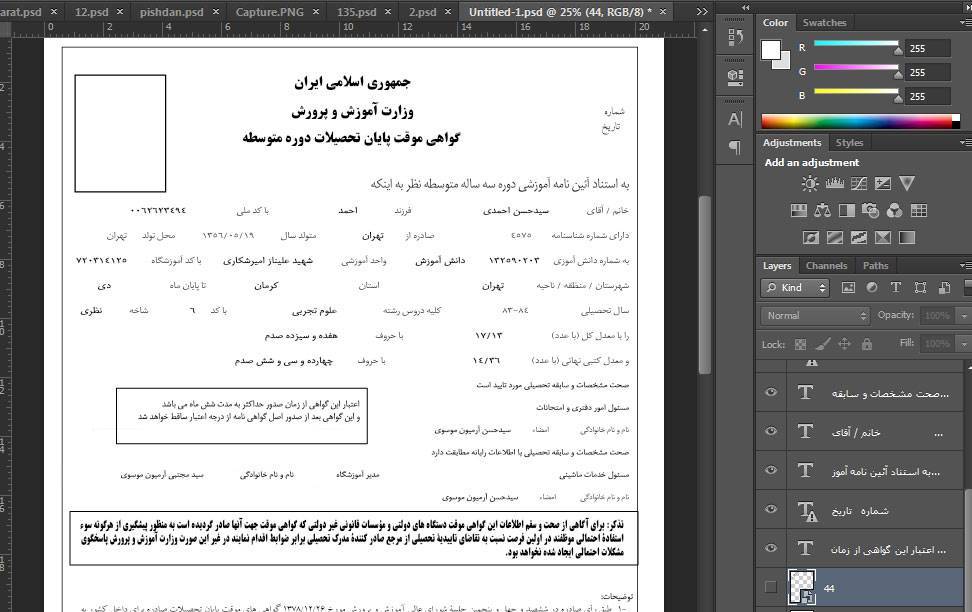
Task: Lock all layer attributes with padlock
Action: pos(867,344)
